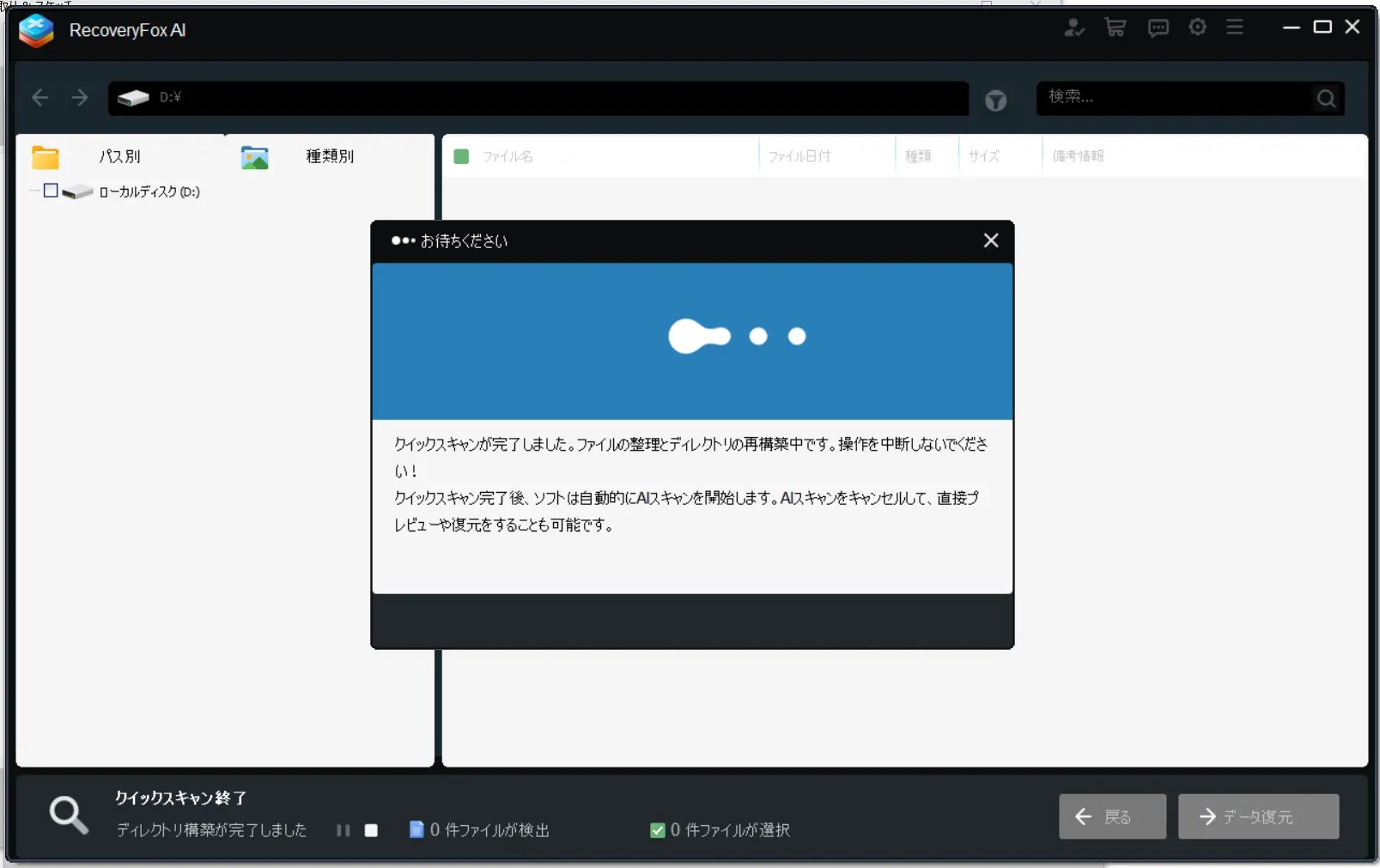Switch to the パス別 tab
1380x868 pixels.
[119, 156]
